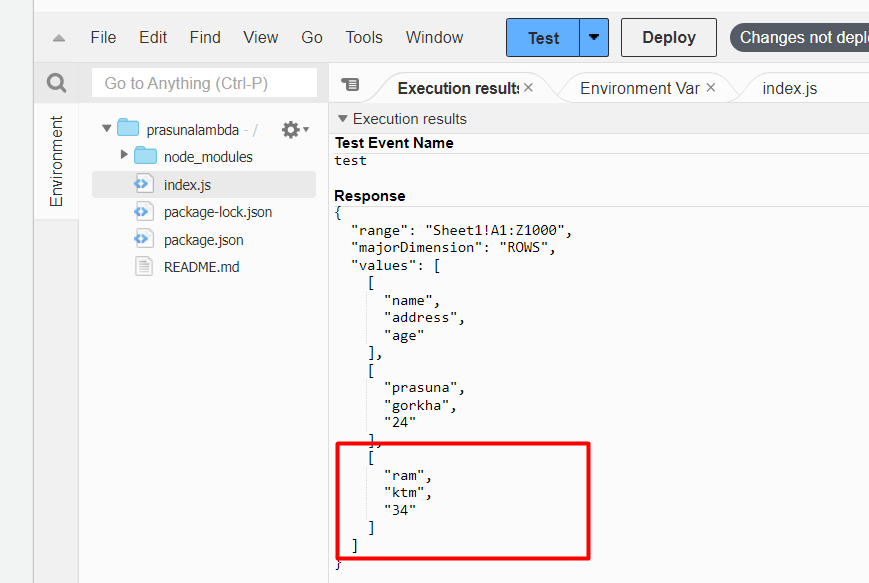Open the tab list icon beside the tabs

pos(351,88)
